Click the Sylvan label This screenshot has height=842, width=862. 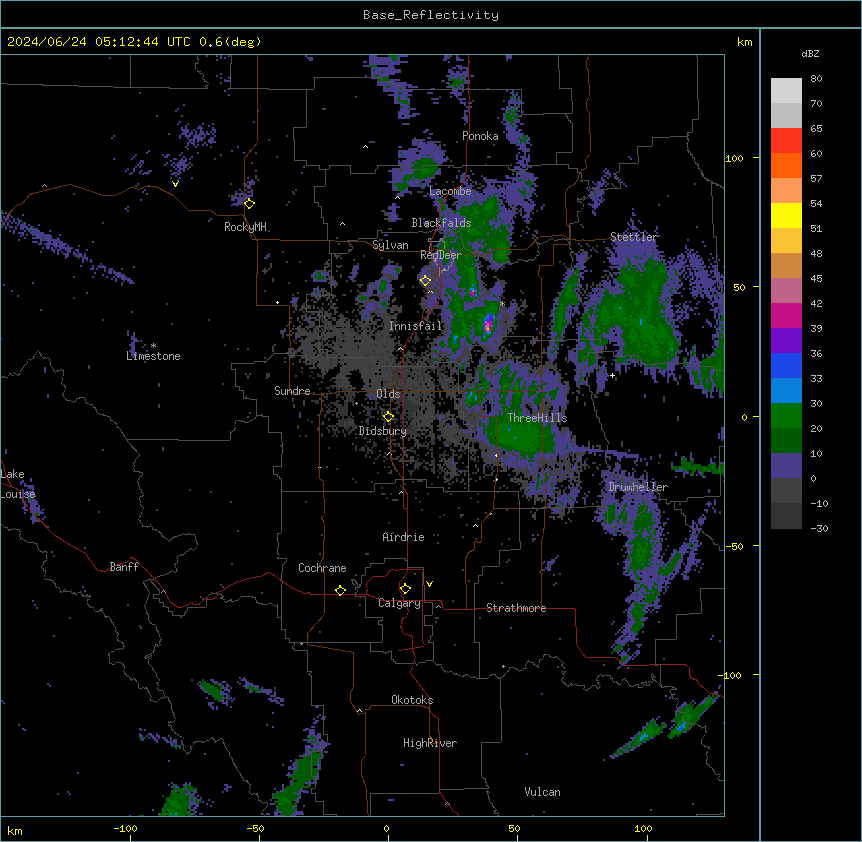(390, 245)
